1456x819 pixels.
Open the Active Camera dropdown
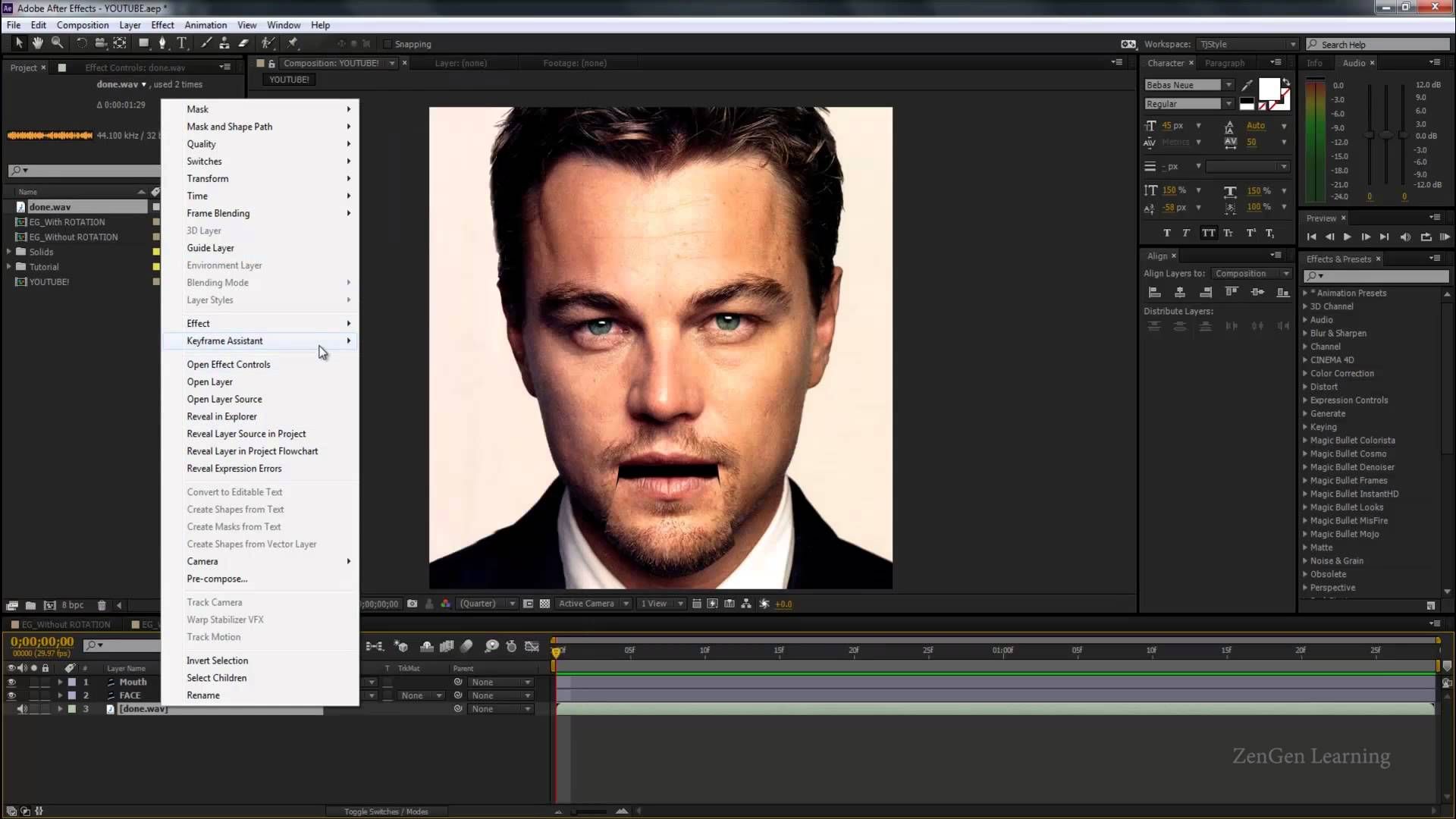point(593,604)
